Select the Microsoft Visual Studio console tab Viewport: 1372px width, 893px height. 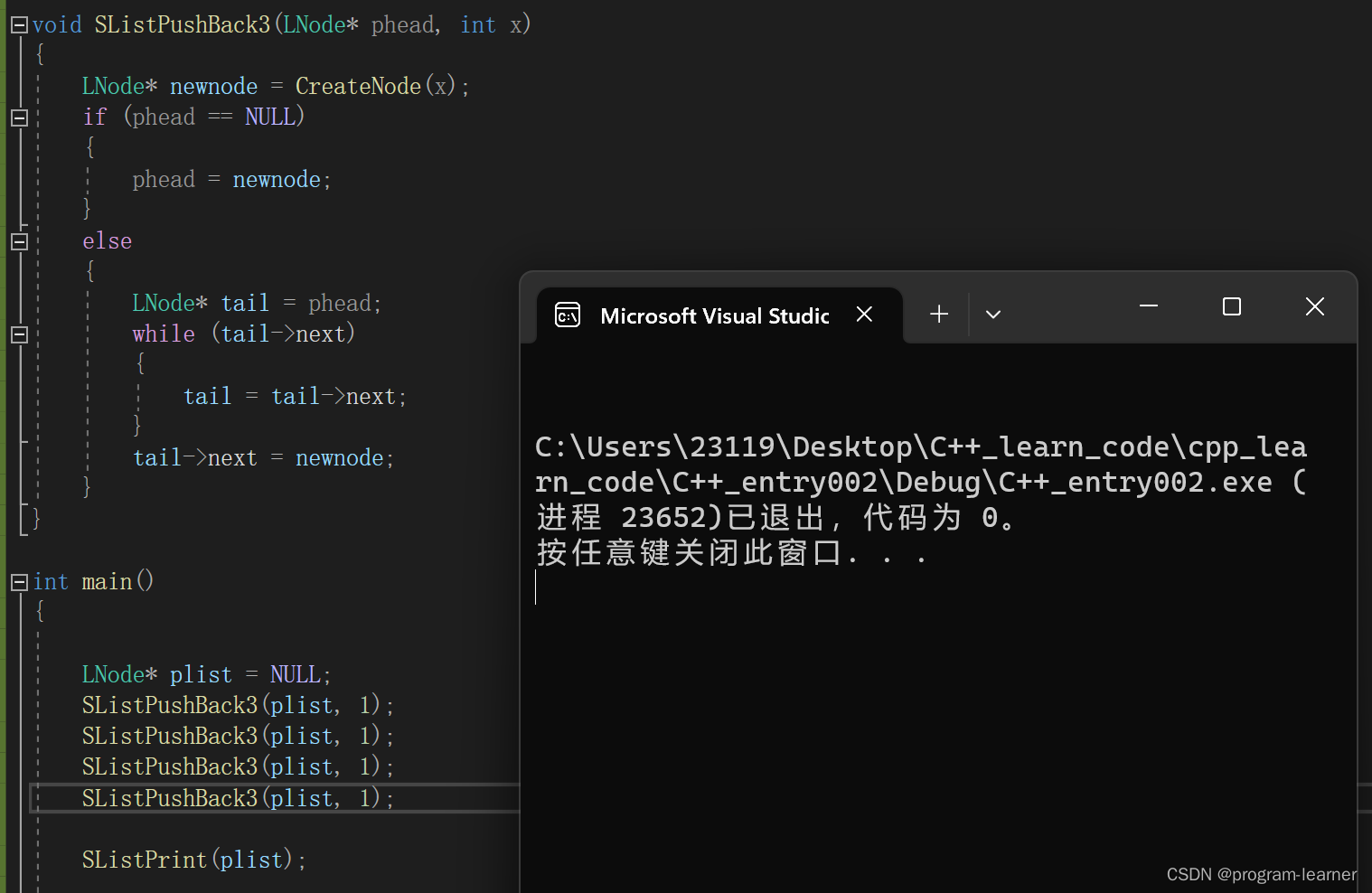pos(719,315)
